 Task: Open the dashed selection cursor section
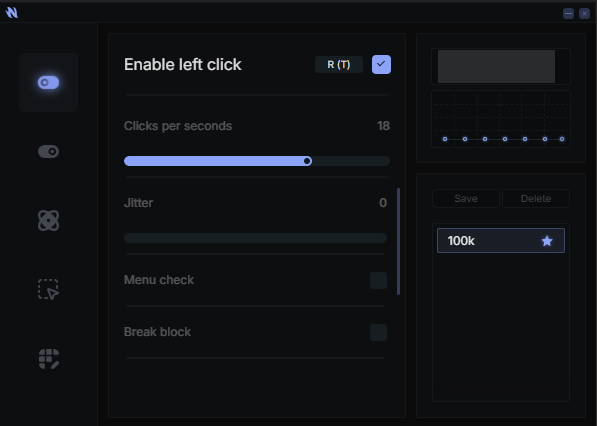point(48,289)
